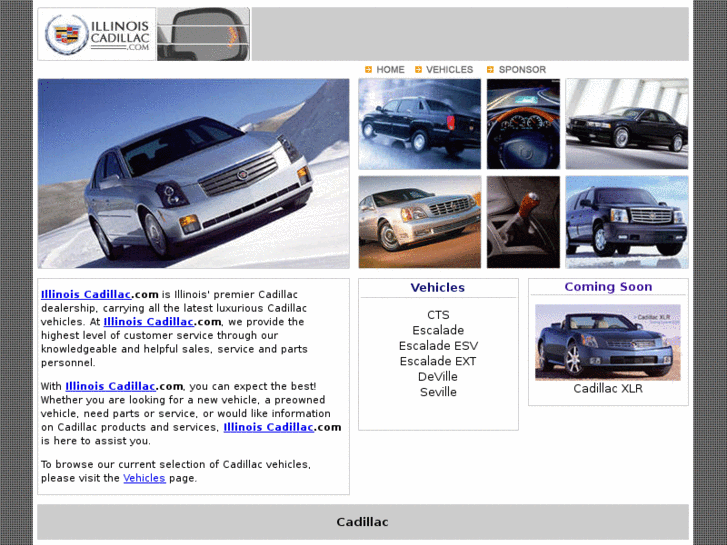The width and height of the screenshot is (727, 545).
Task: Open the Cadillac XLR convertible image
Action: tap(608, 342)
